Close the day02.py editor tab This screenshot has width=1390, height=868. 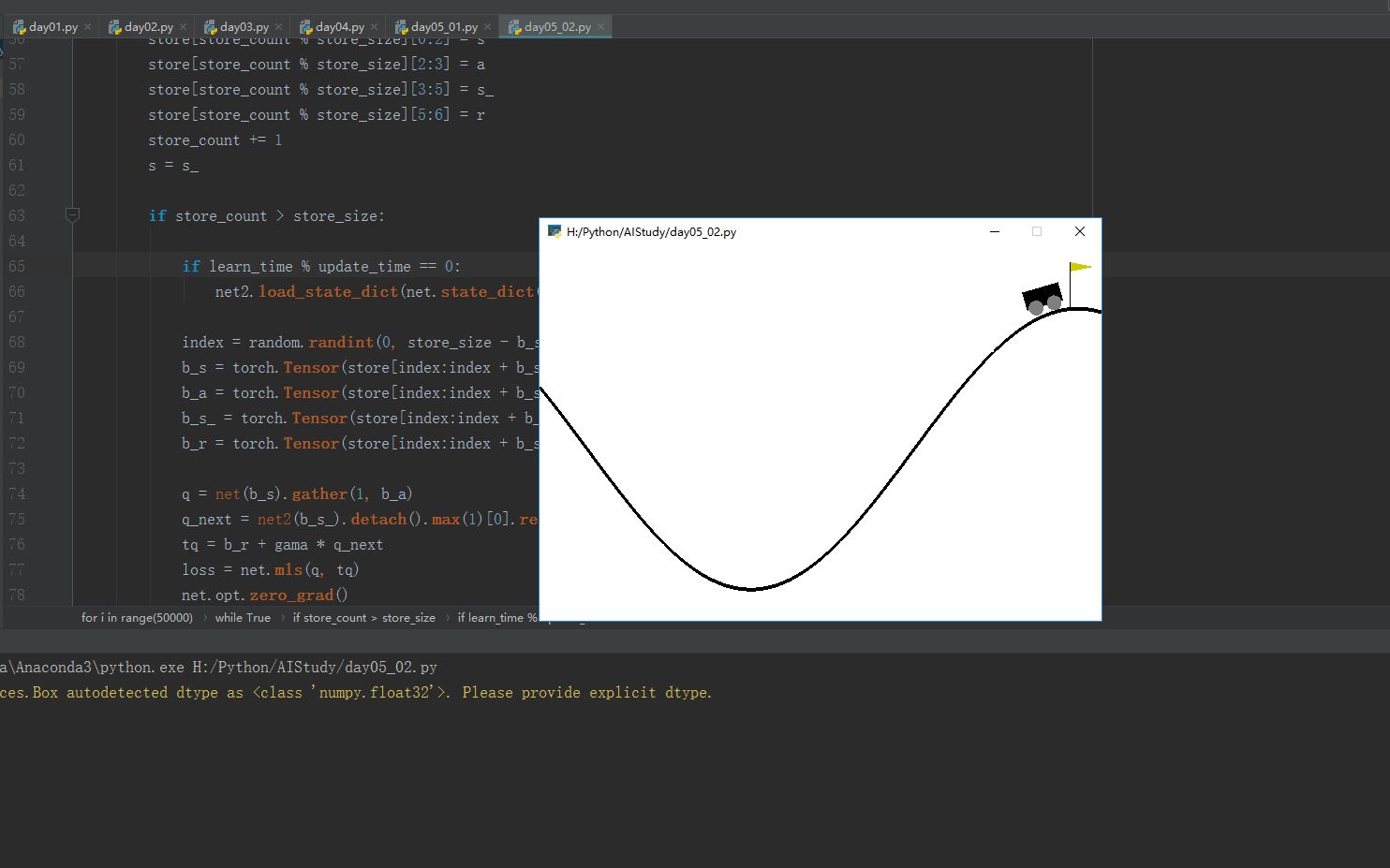[x=183, y=25]
